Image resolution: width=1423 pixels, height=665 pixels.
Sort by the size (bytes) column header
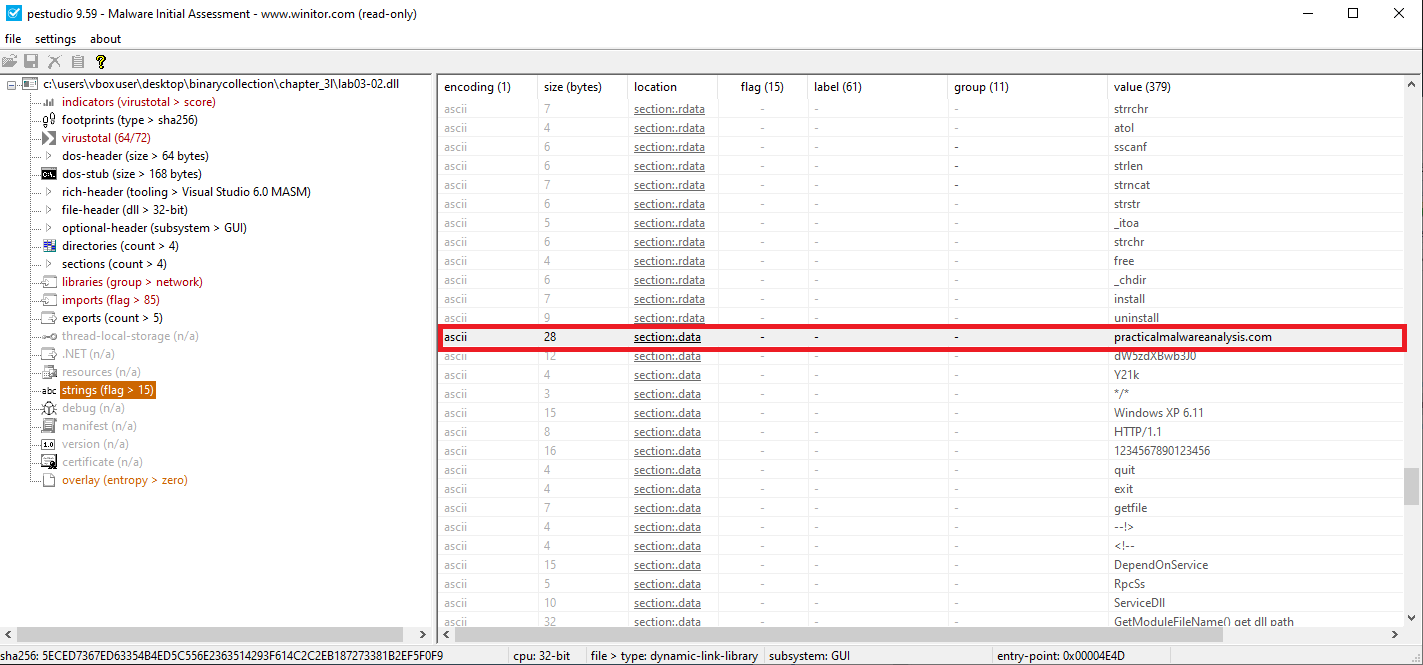(x=572, y=87)
